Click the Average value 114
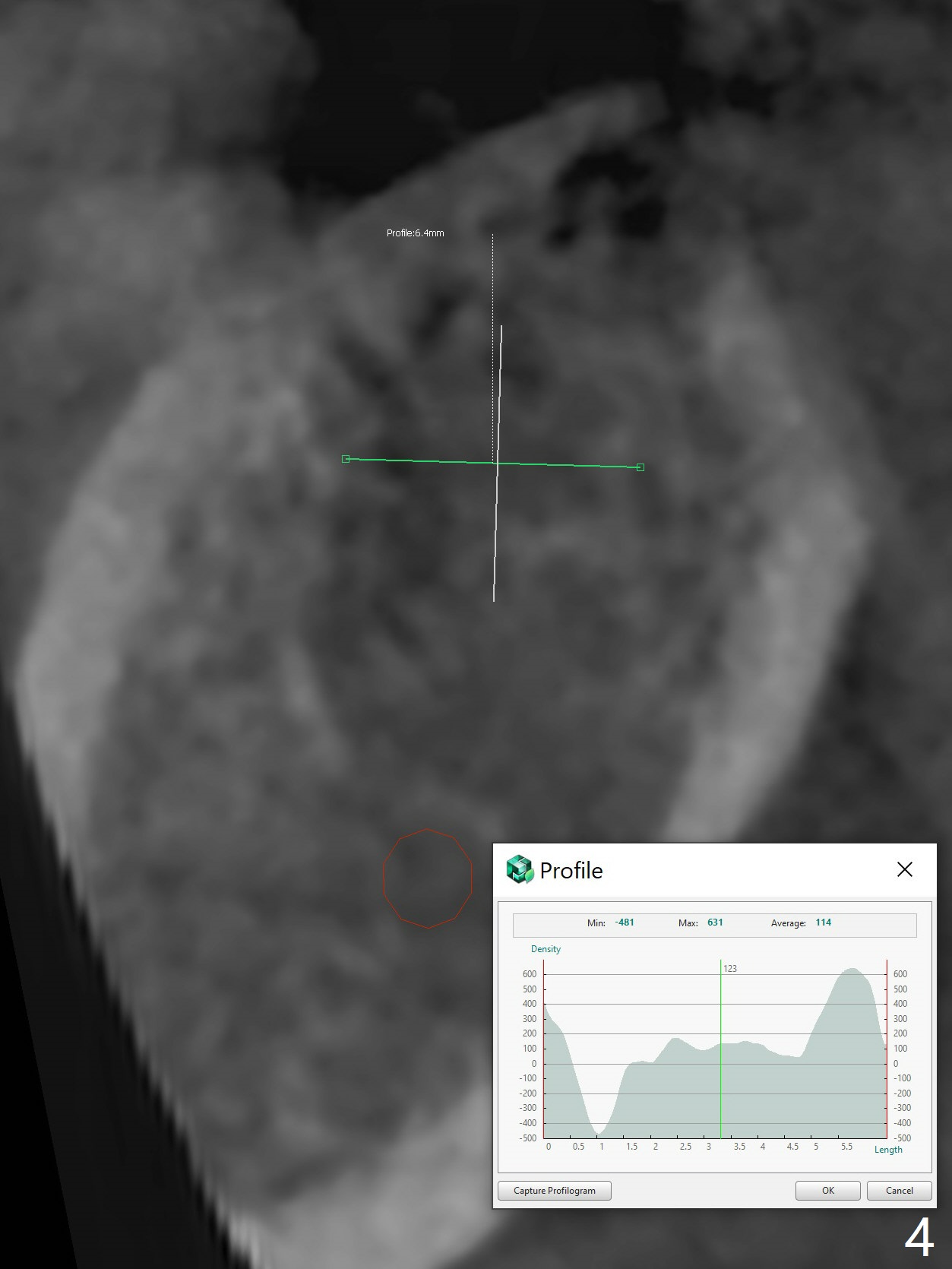The image size is (952, 1269). [x=823, y=922]
